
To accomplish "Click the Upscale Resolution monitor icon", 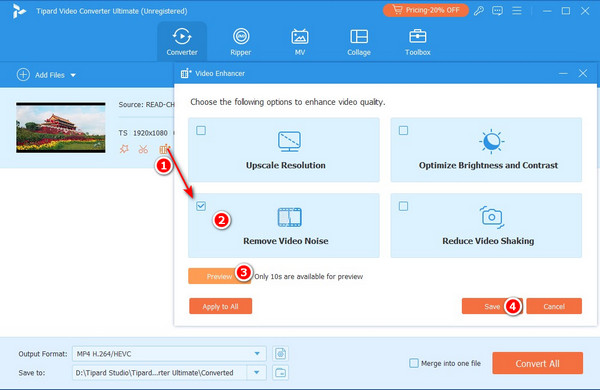I will pos(289,141).
